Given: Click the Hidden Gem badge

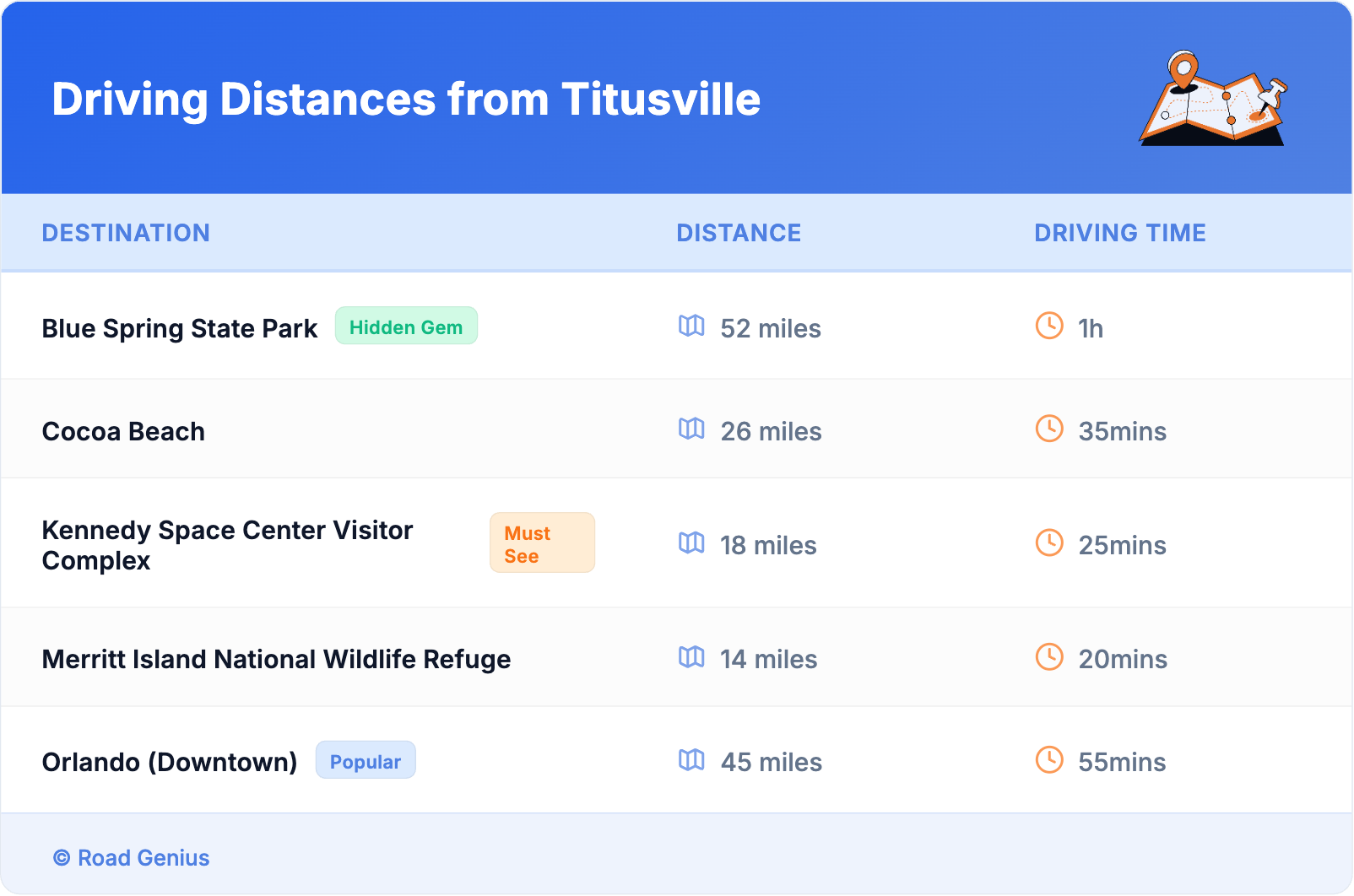Looking at the screenshot, I should click(406, 327).
